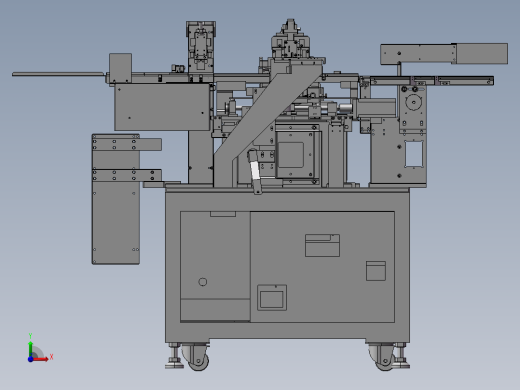Select the inset framed panel on the cabinet front
520x390 pixels.
click(x=272, y=297)
